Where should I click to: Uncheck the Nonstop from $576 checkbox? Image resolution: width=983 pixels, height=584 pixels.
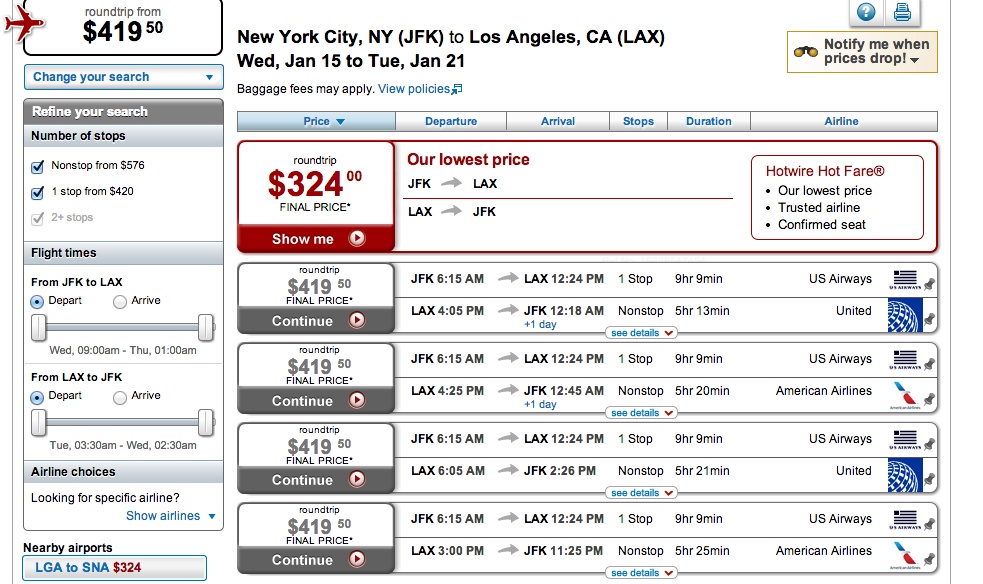coord(38,167)
